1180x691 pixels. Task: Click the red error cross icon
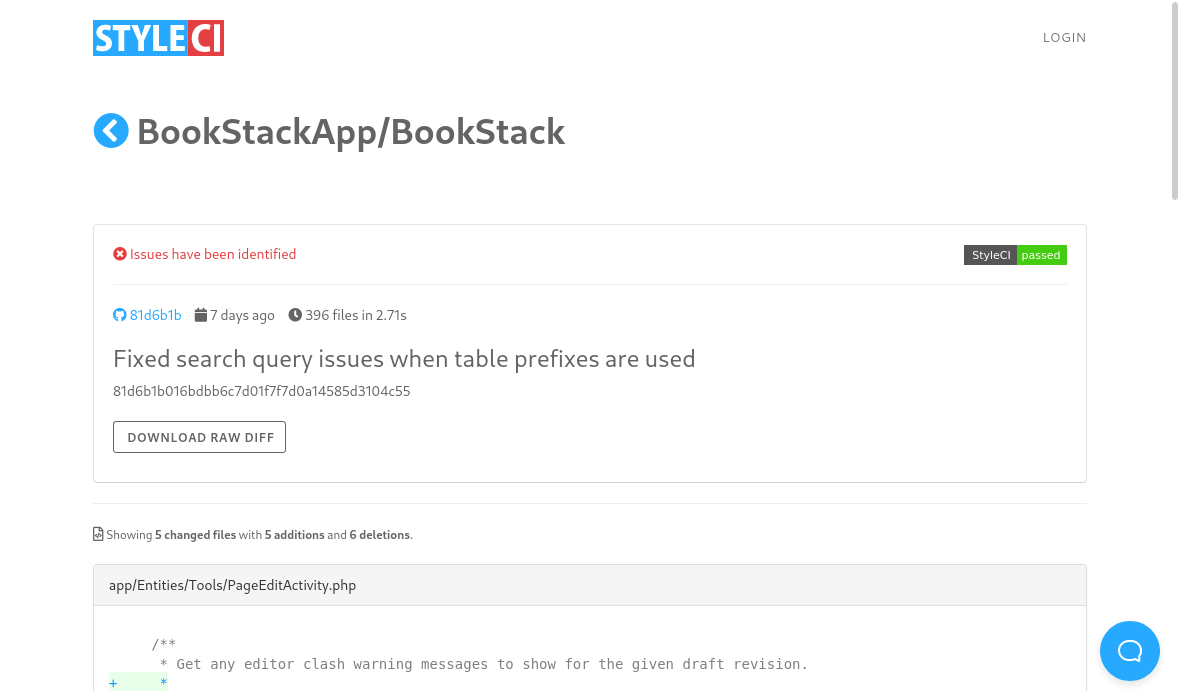[x=120, y=254]
